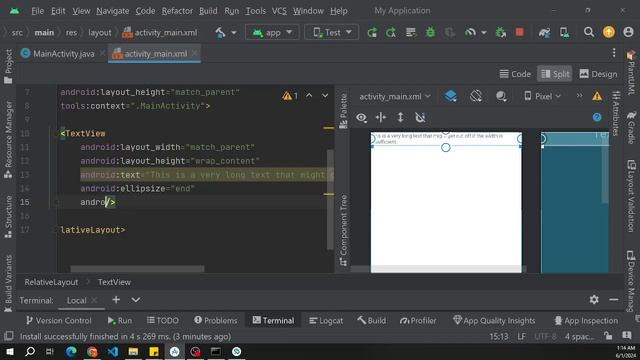640x360 pixels.
Task: Open the account profile icon
Action: click(x=628, y=32)
